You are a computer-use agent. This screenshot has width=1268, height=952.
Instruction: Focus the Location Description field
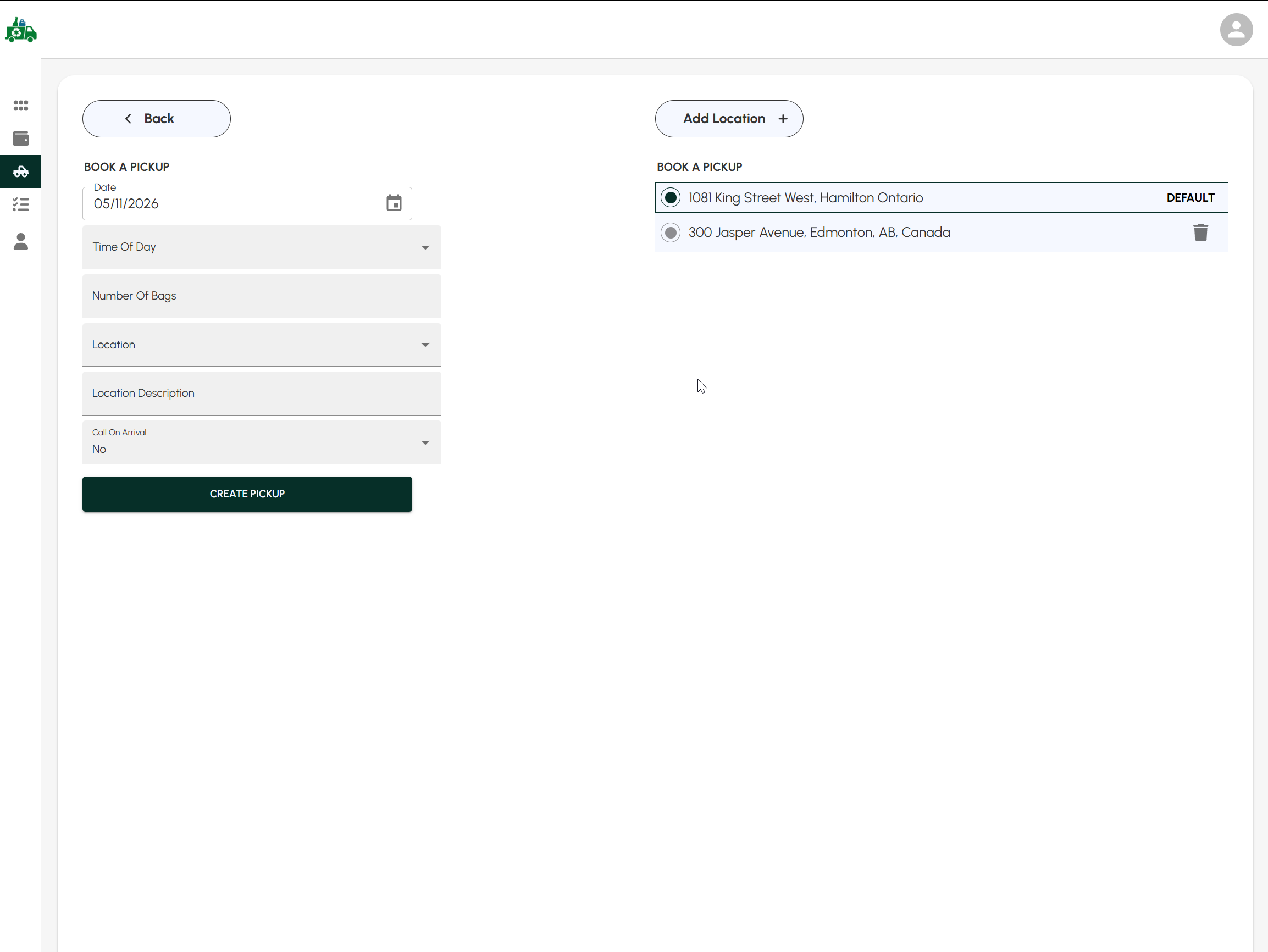coord(262,393)
